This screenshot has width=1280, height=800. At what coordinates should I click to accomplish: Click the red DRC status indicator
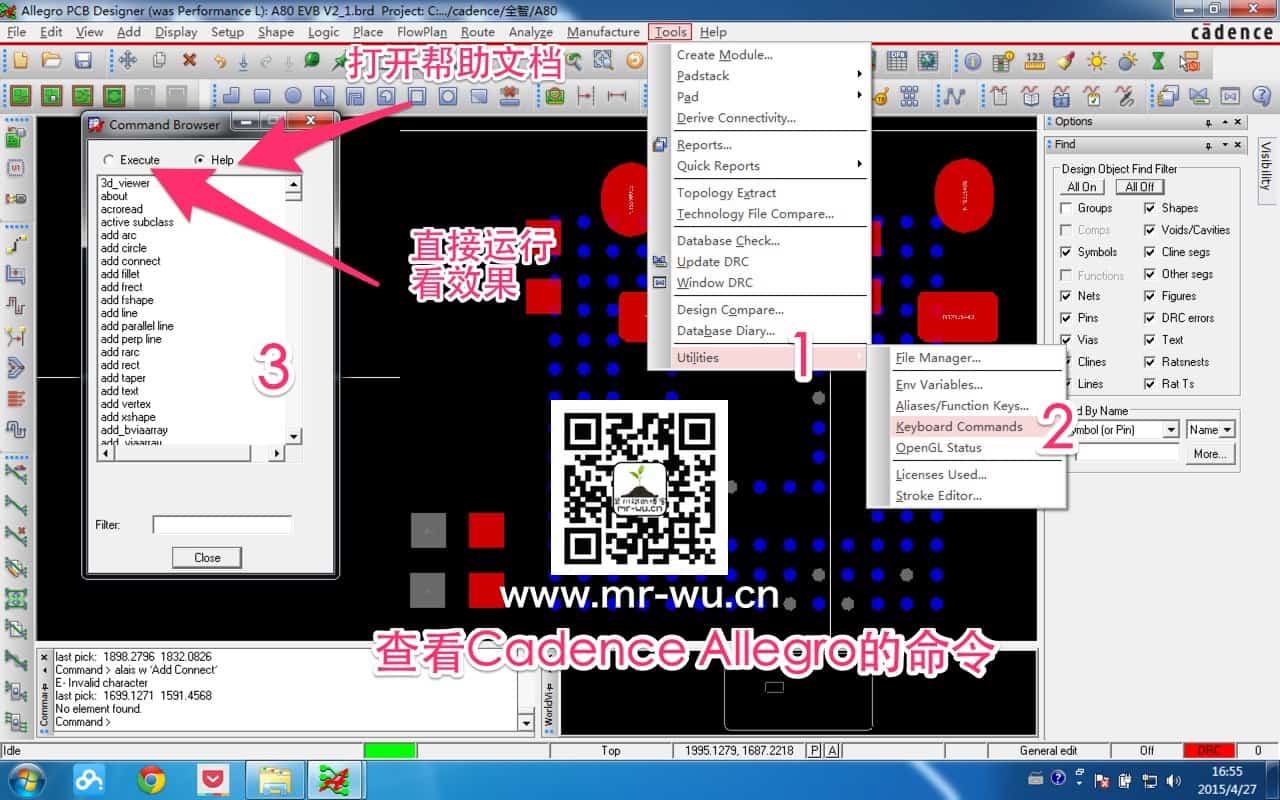point(1208,751)
